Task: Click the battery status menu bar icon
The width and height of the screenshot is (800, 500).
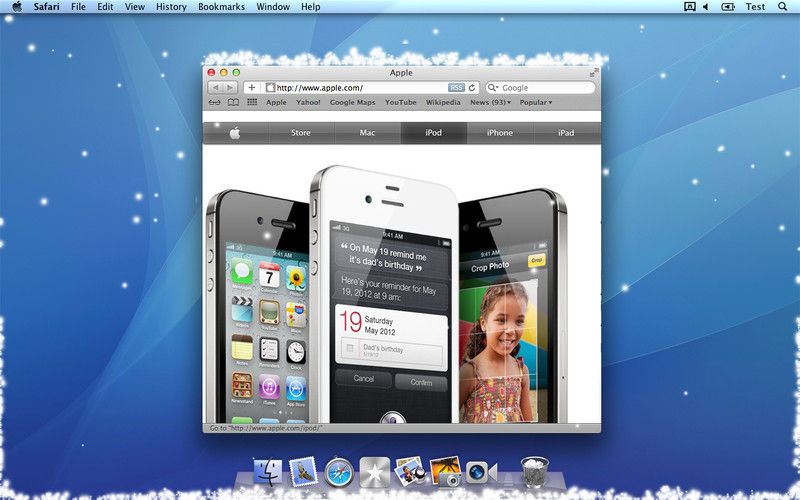Action: click(x=728, y=7)
